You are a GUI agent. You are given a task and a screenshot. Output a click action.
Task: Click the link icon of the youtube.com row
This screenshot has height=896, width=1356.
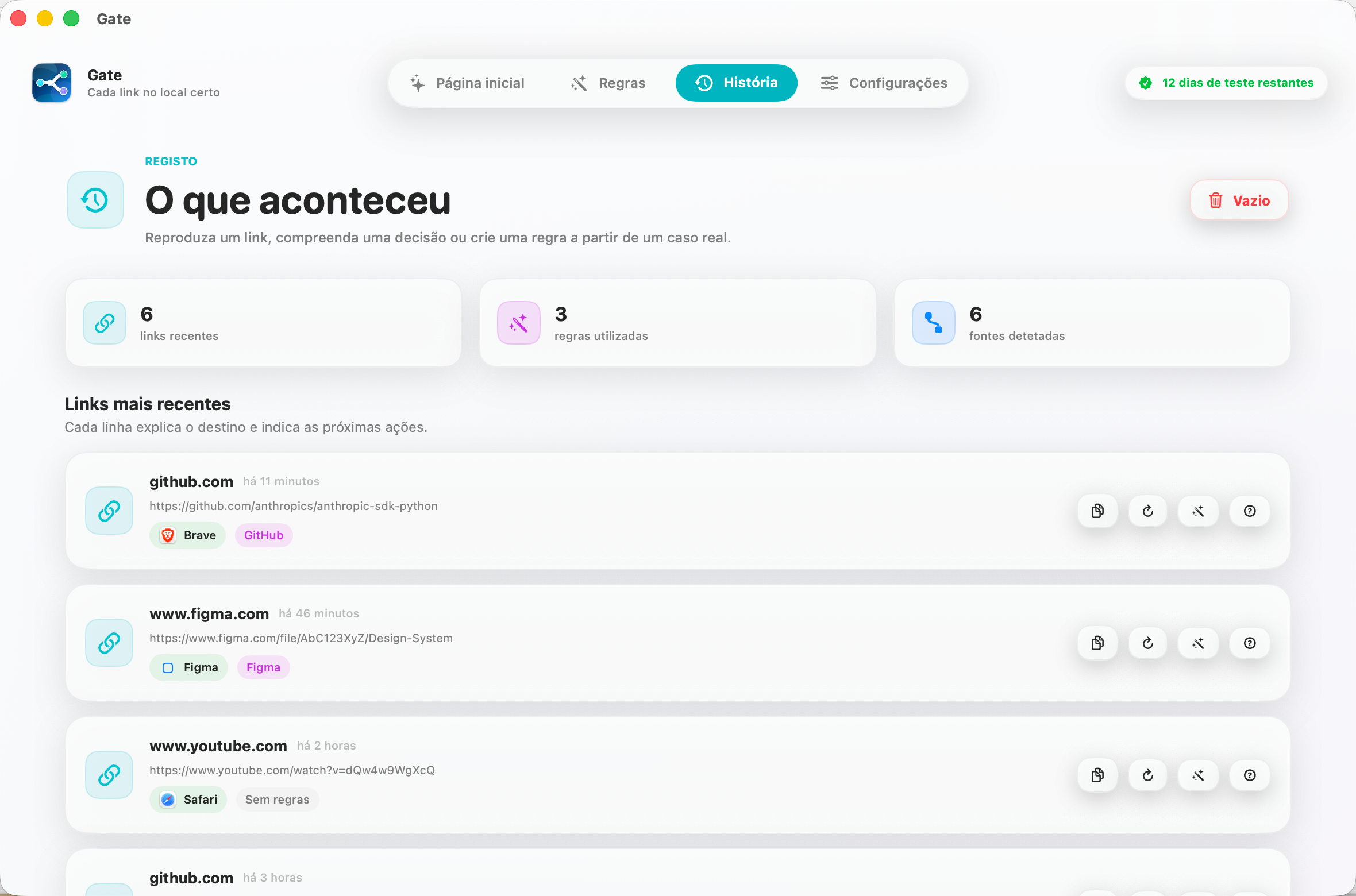pos(109,775)
